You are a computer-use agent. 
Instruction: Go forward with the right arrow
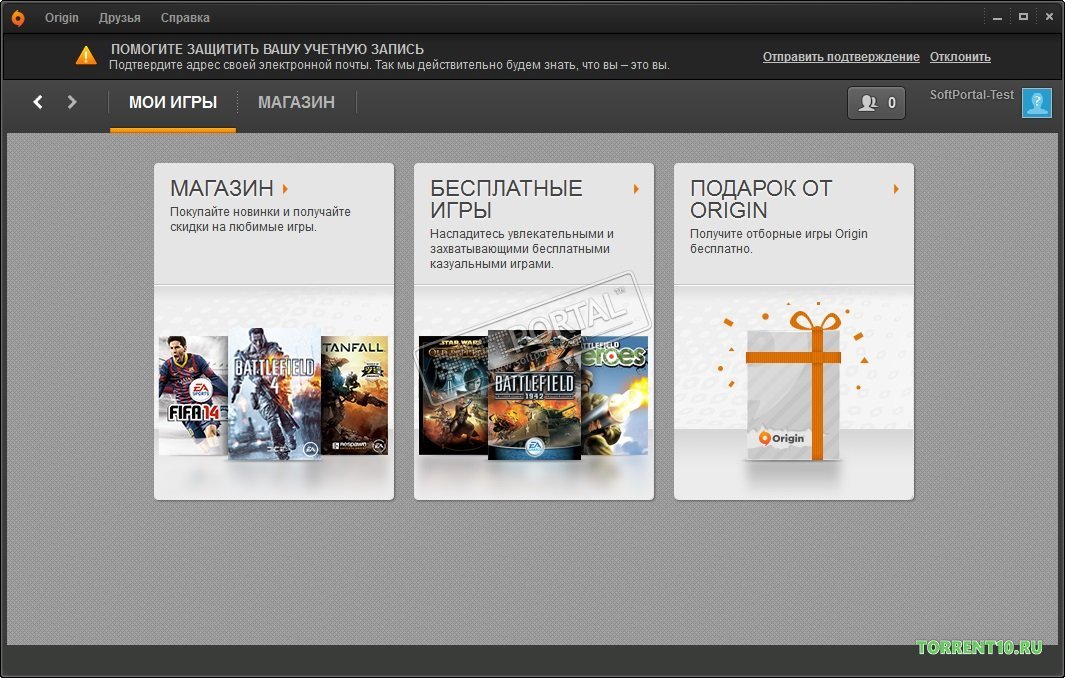[71, 102]
